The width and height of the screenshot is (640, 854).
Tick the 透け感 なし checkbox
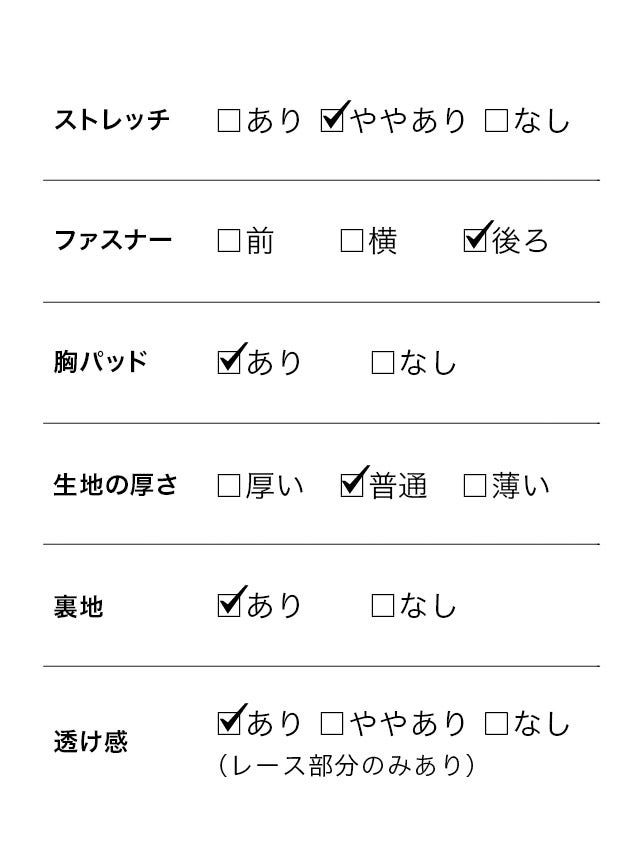point(496,722)
